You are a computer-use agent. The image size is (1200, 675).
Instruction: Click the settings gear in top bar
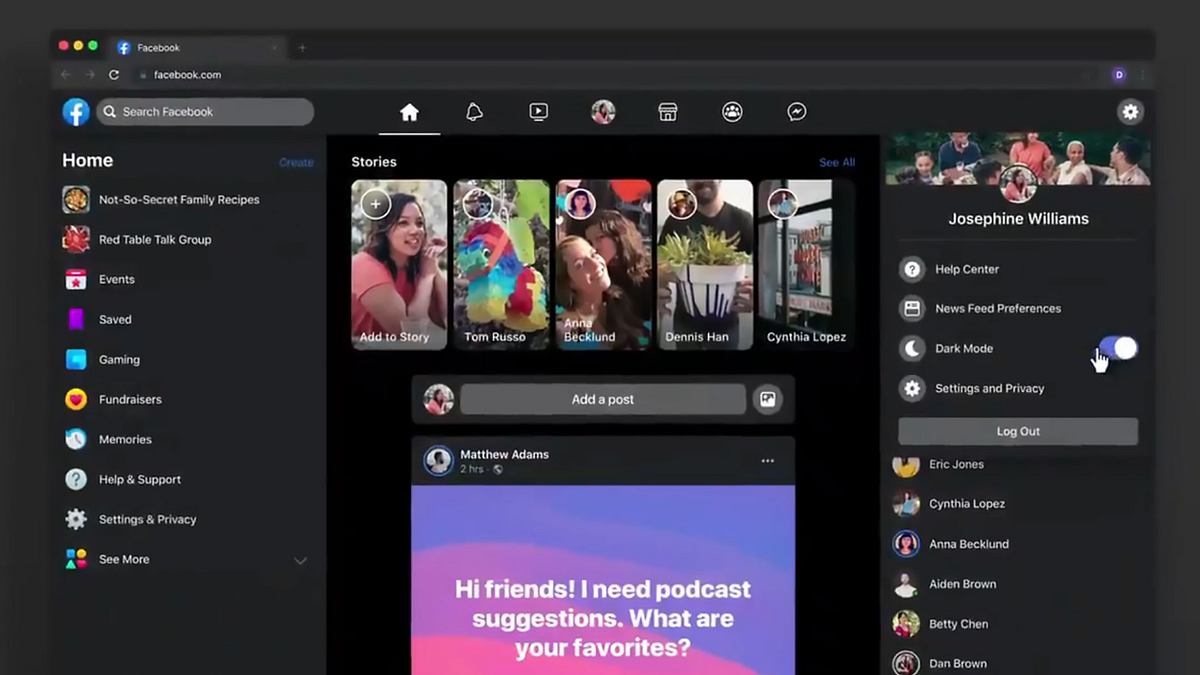click(1130, 112)
